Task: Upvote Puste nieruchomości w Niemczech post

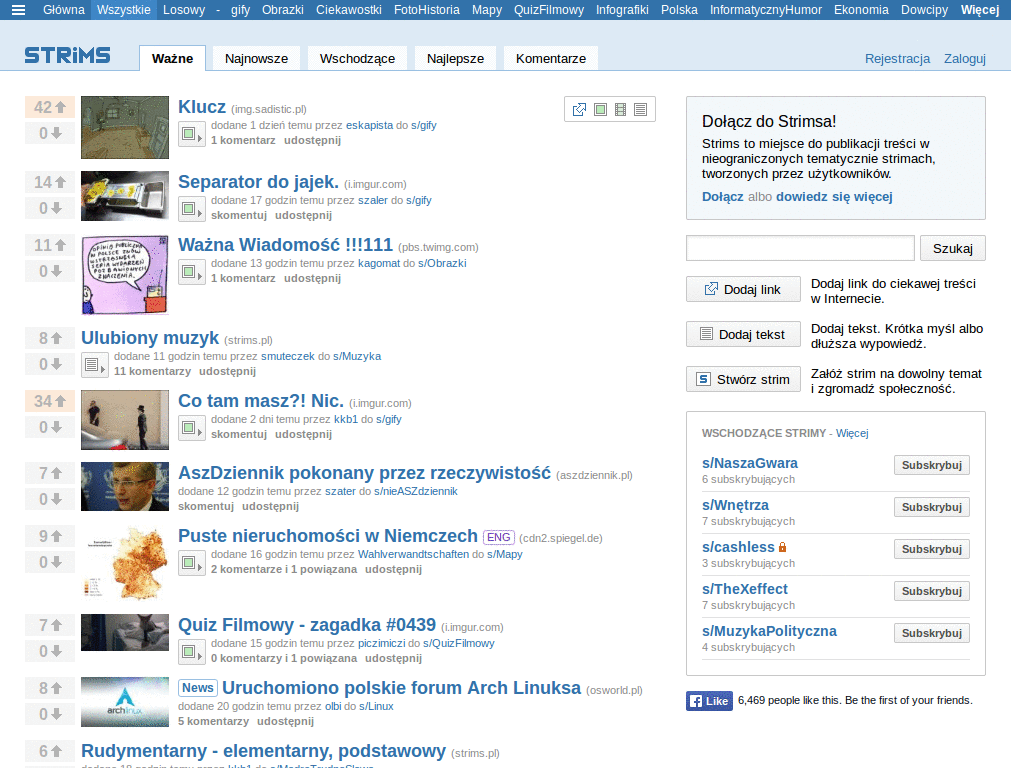Action: (x=50, y=536)
